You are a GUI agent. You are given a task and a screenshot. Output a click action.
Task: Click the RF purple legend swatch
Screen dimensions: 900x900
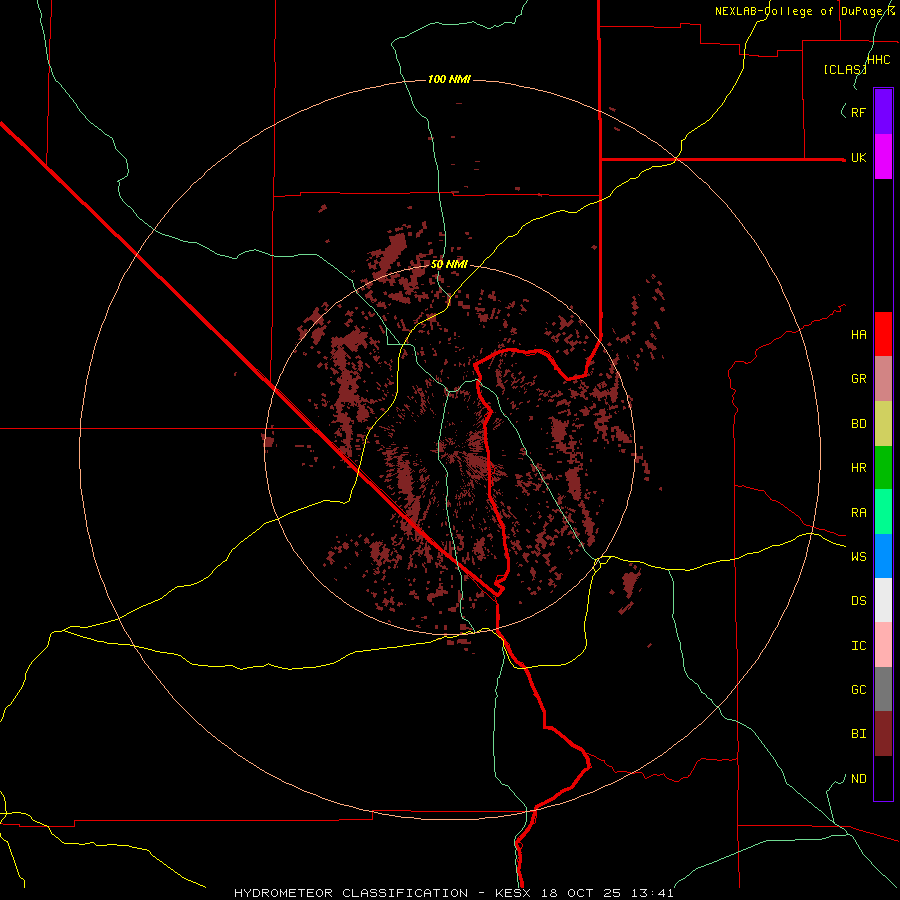tap(883, 112)
